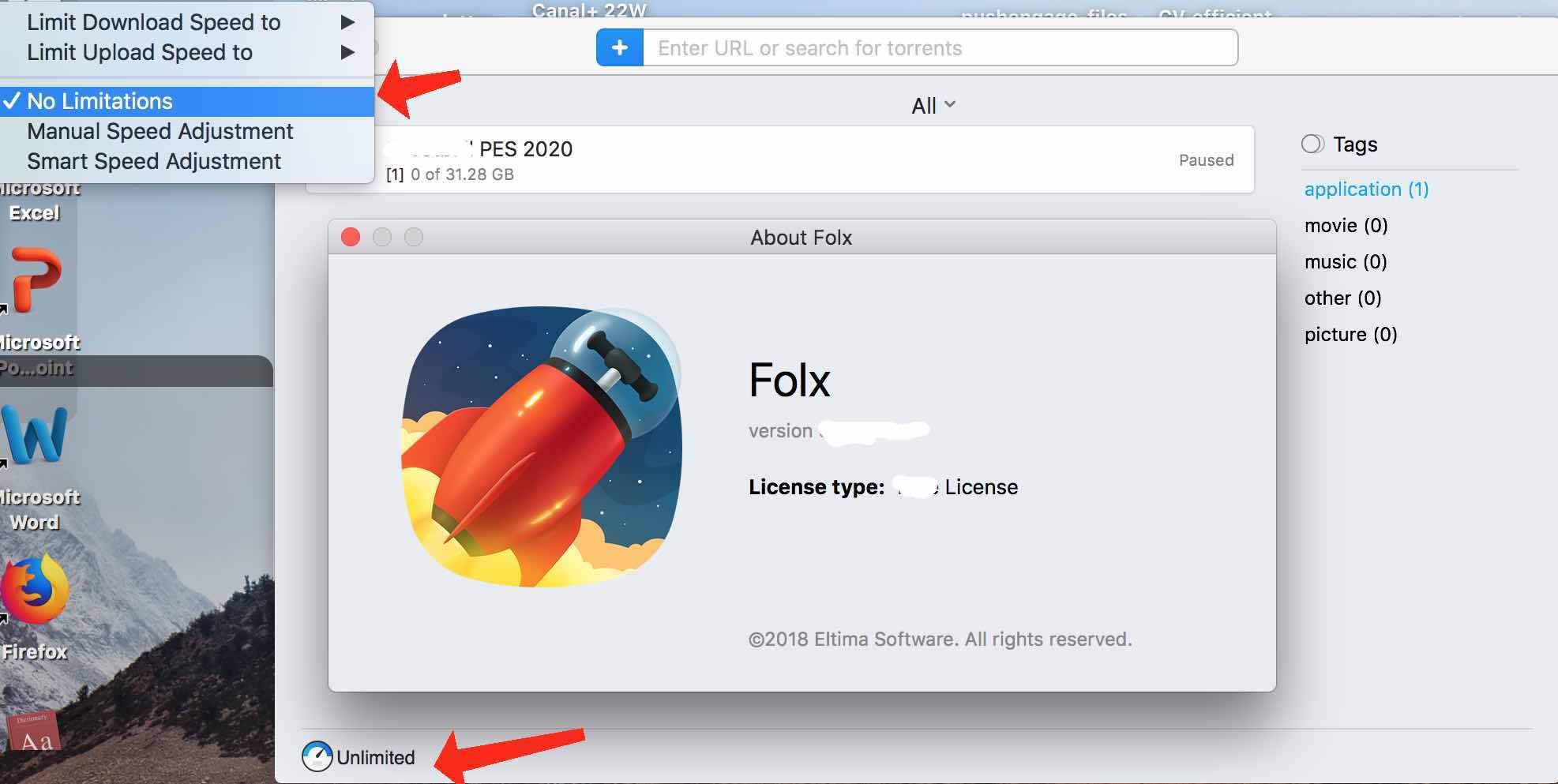1558x784 pixels.
Task: Select the PES 2020 download row
Action: 780,159
